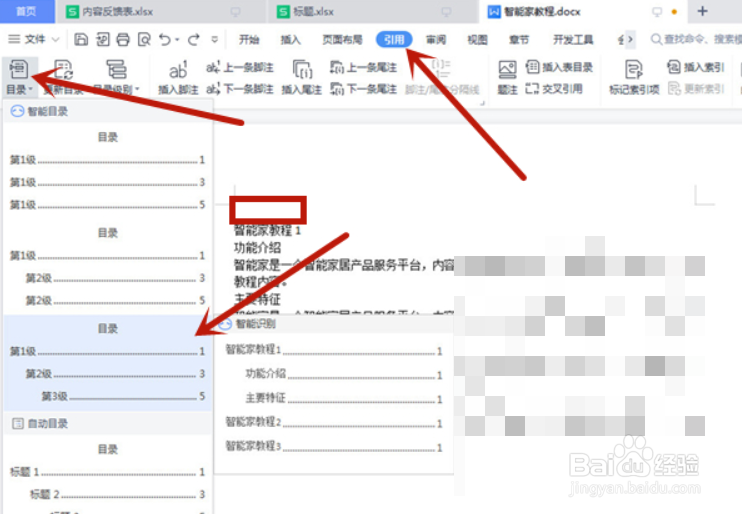
Task: Click 更新索引
Action: pyautogui.click(x=696, y=89)
